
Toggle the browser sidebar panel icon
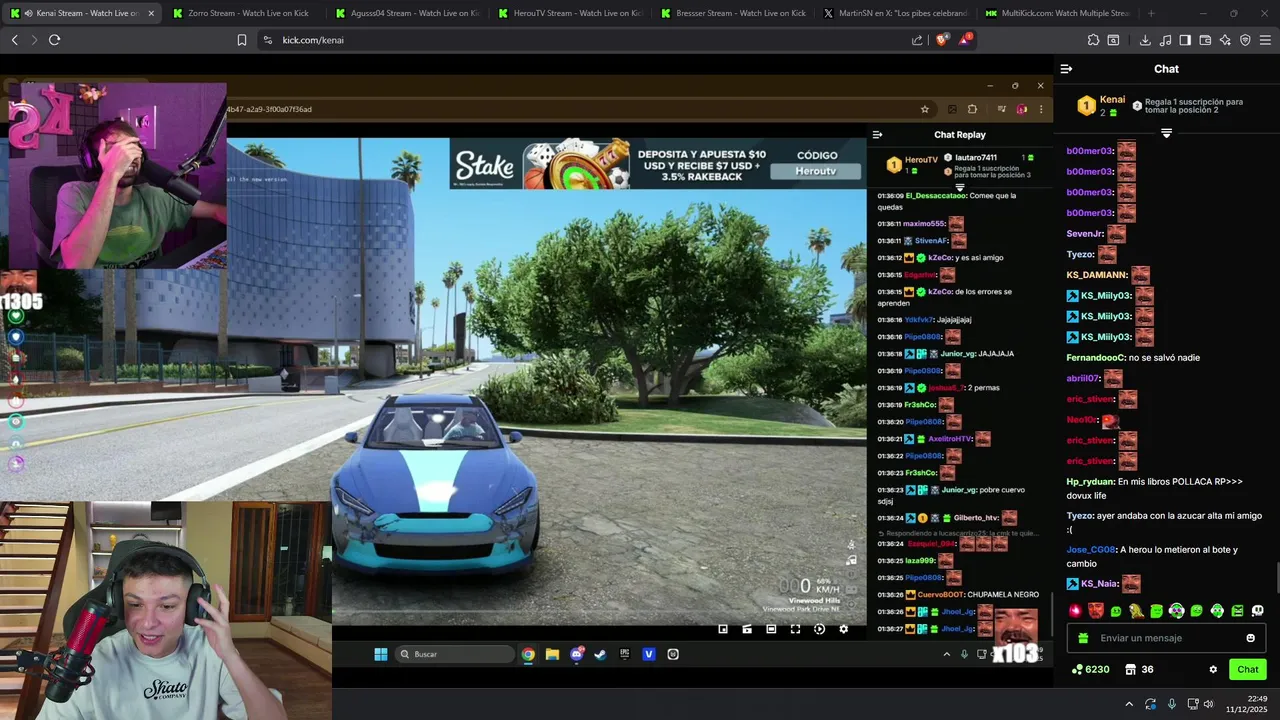[1185, 40]
